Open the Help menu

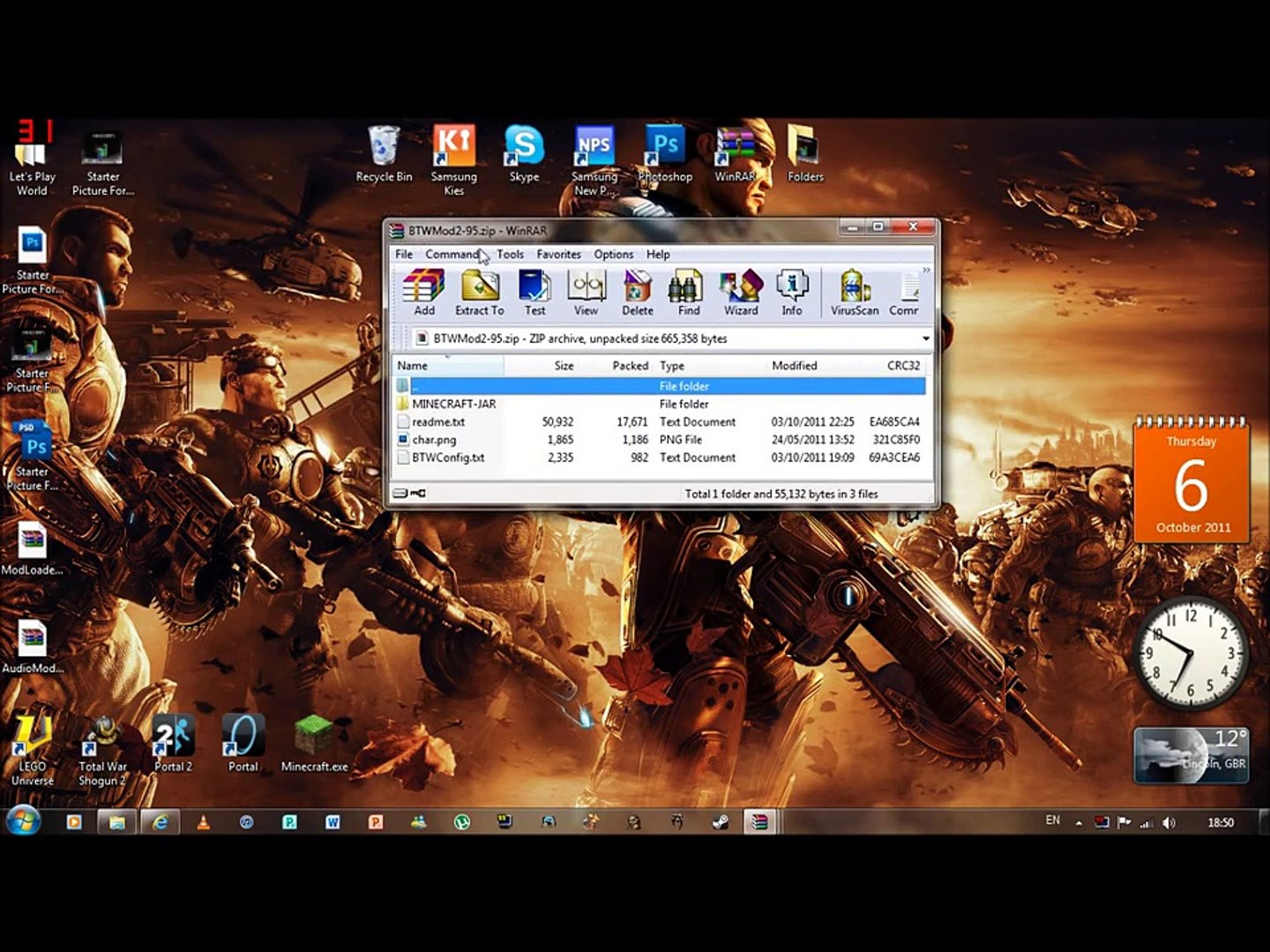tap(658, 254)
